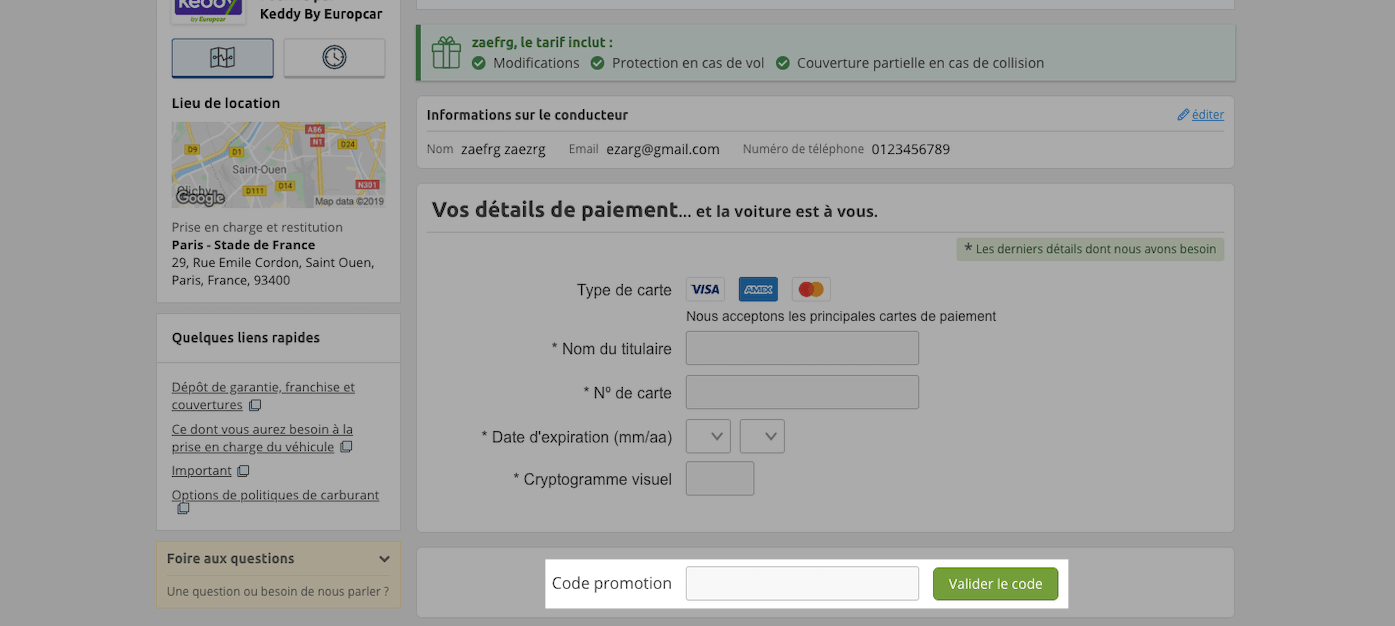This screenshot has width=1395, height=626.
Task: Select Visa as the card type
Action: 705,289
